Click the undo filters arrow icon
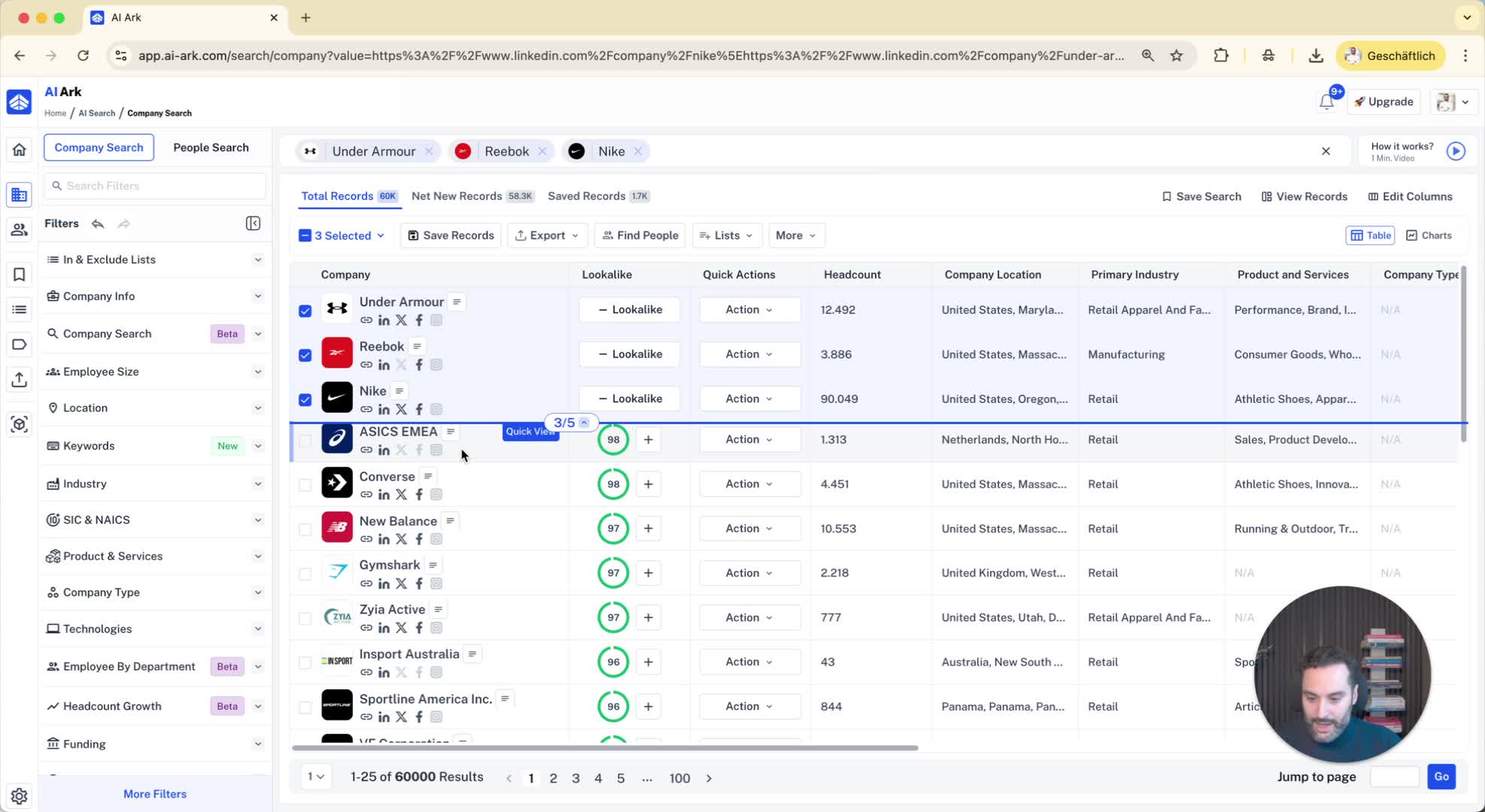This screenshot has height=812, width=1485. coord(98,223)
